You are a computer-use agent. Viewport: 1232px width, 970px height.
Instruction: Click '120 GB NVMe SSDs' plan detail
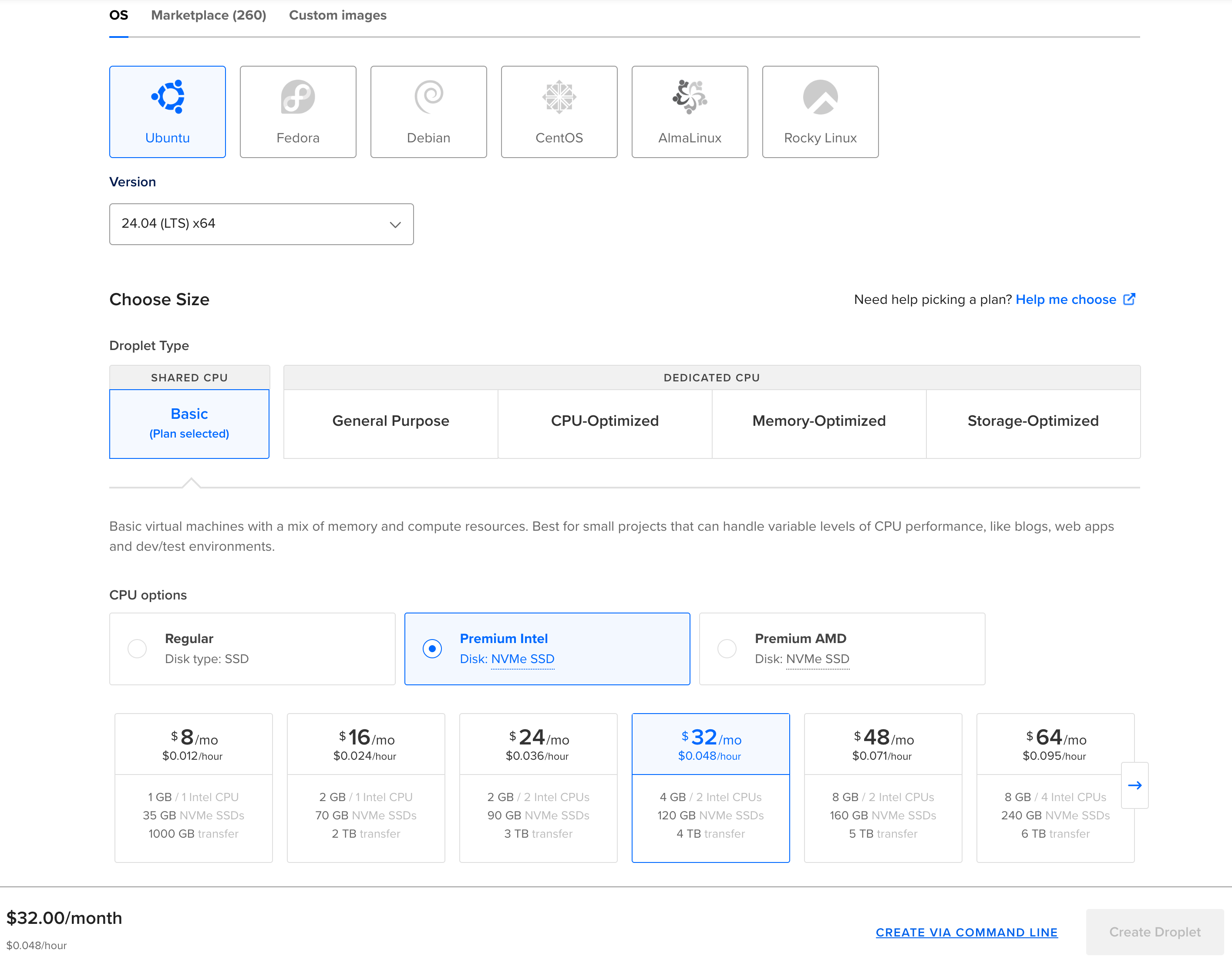click(x=711, y=815)
